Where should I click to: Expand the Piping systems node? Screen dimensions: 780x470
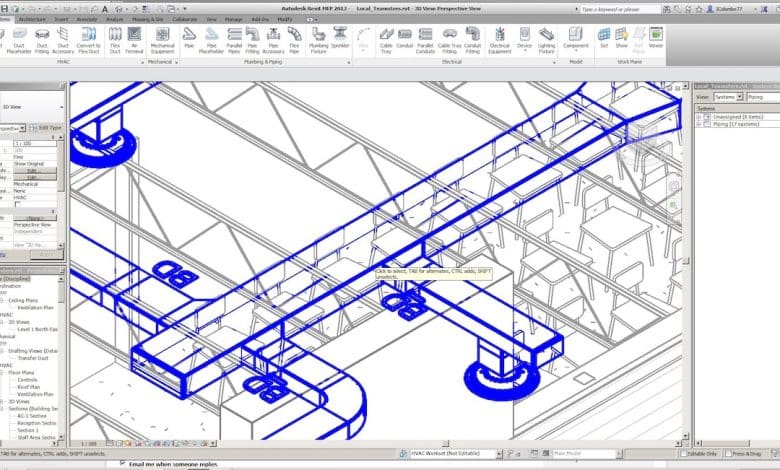point(698,124)
